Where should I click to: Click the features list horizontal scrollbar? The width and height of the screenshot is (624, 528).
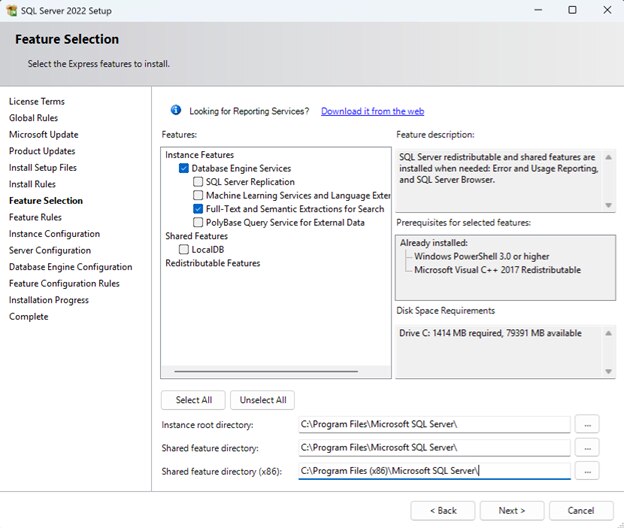(266, 371)
